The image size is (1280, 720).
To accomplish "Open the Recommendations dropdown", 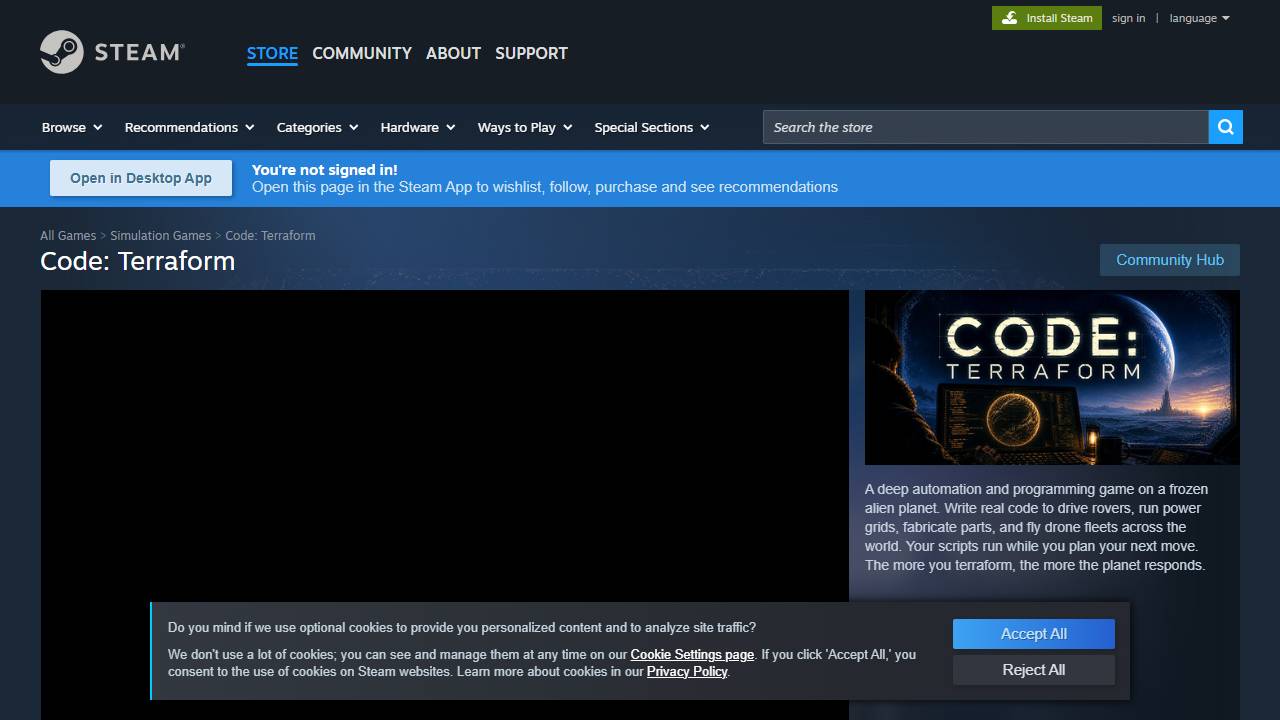I will click(189, 127).
